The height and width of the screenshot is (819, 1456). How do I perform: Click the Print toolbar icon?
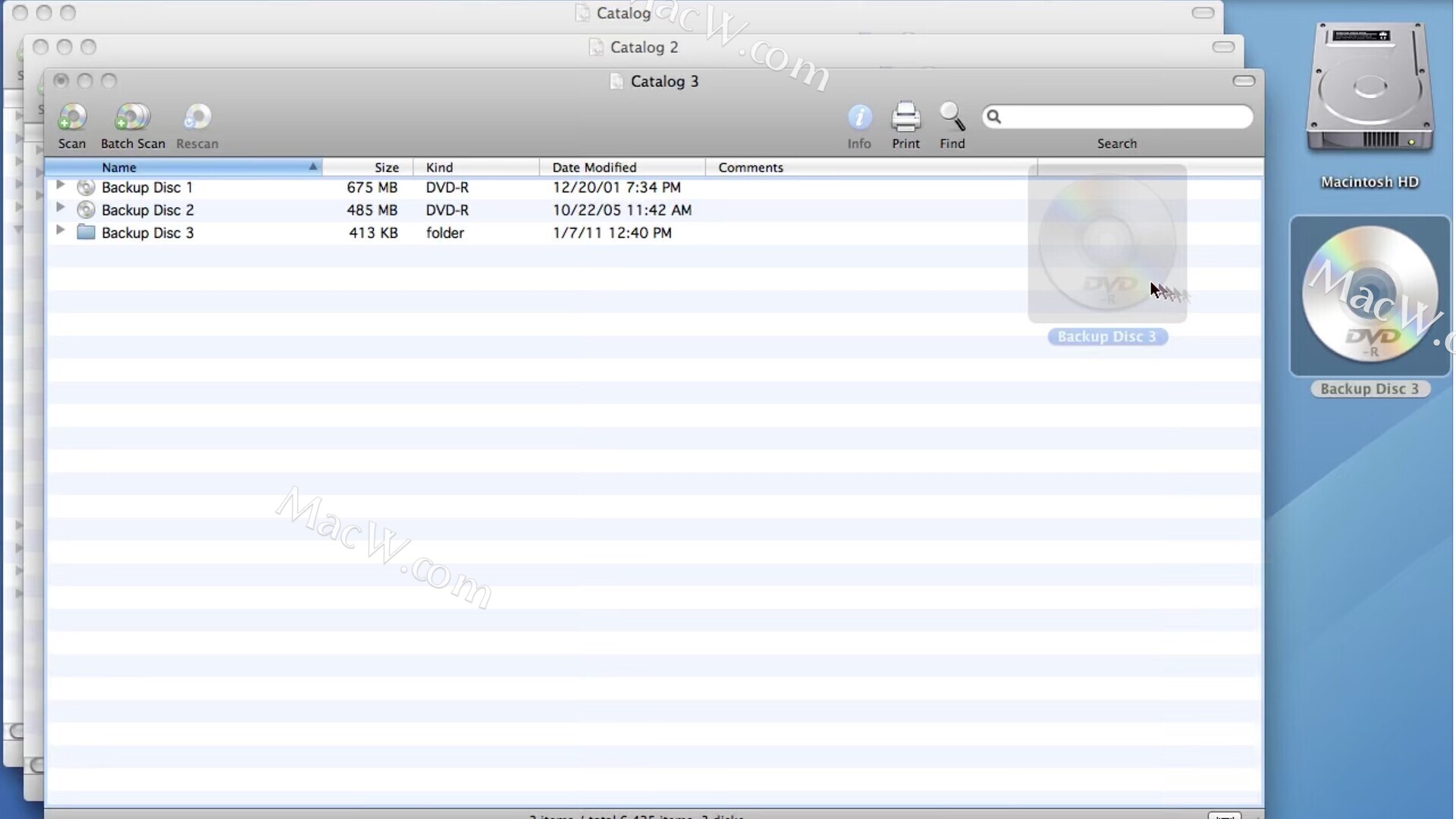tap(905, 118)
